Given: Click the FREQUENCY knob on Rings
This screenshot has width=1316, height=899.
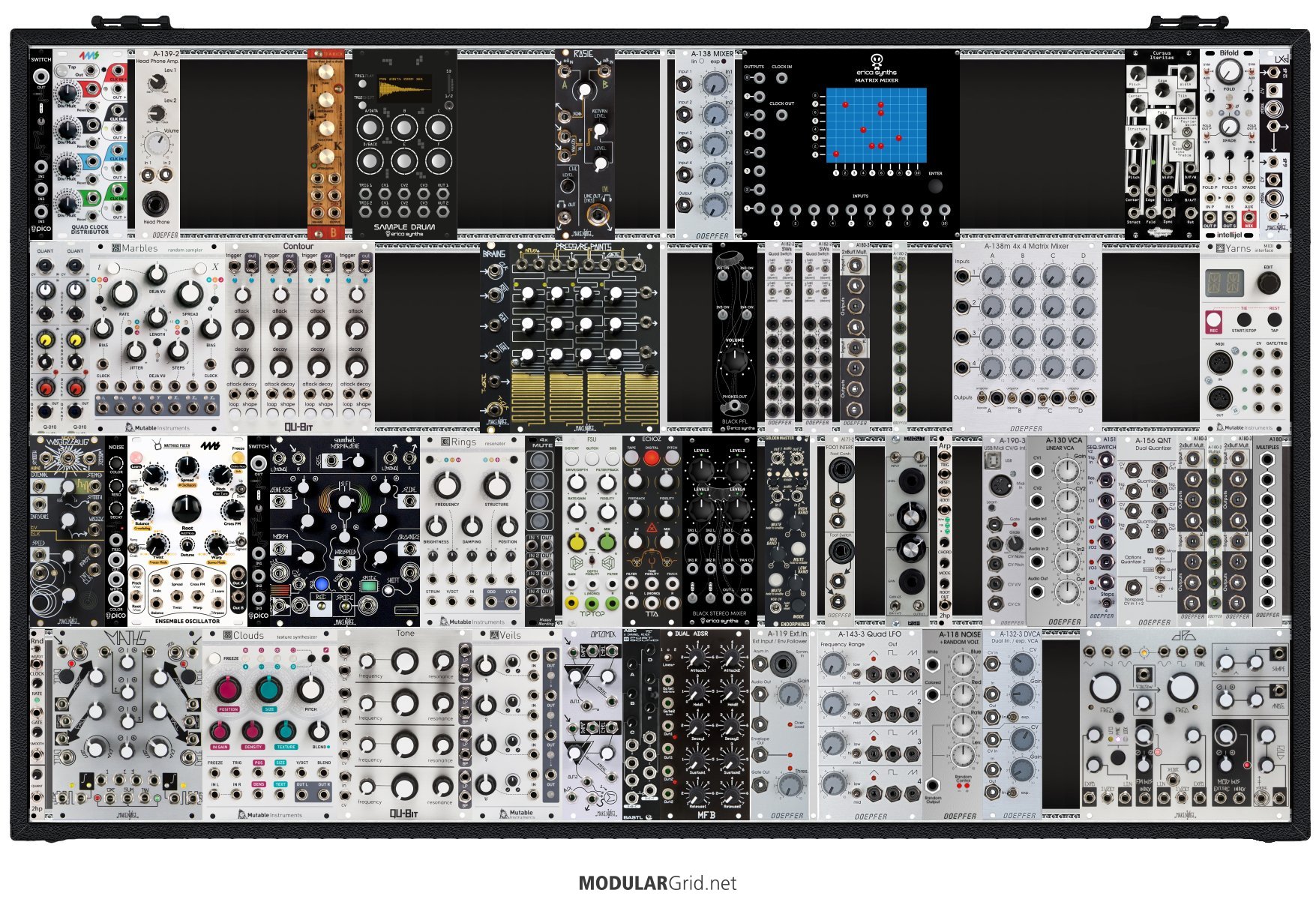Looking at the screenshot, I should point(447,485).
